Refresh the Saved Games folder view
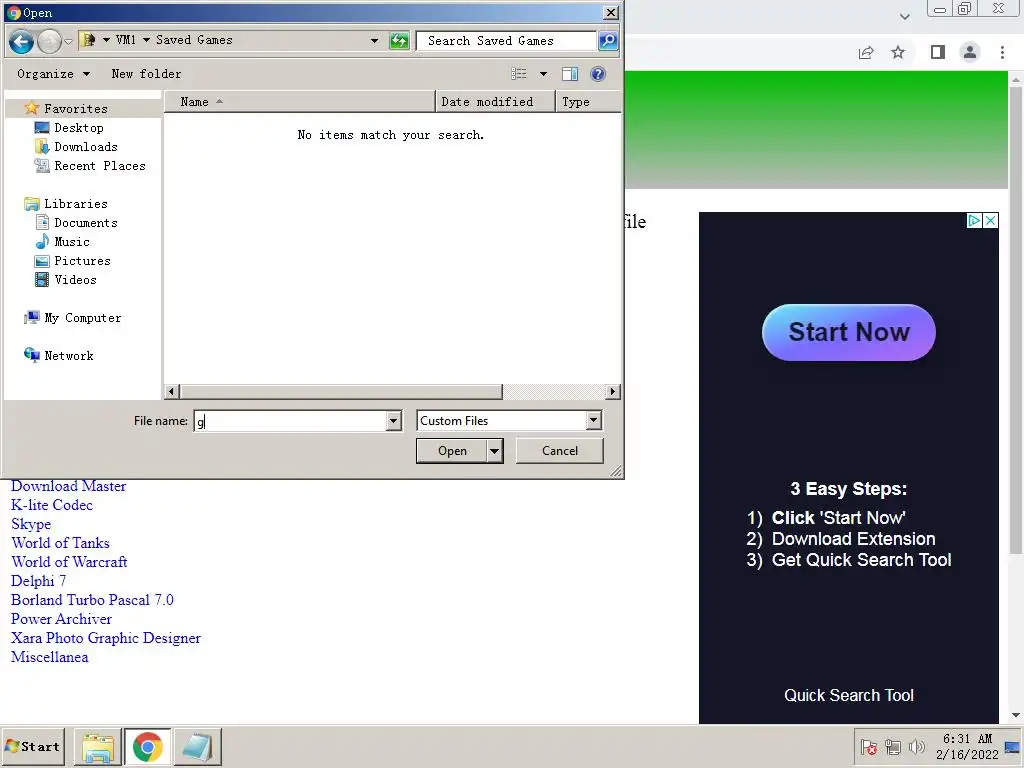The width and height of the screenshot is (1024, 768). [x=398, y=41]
